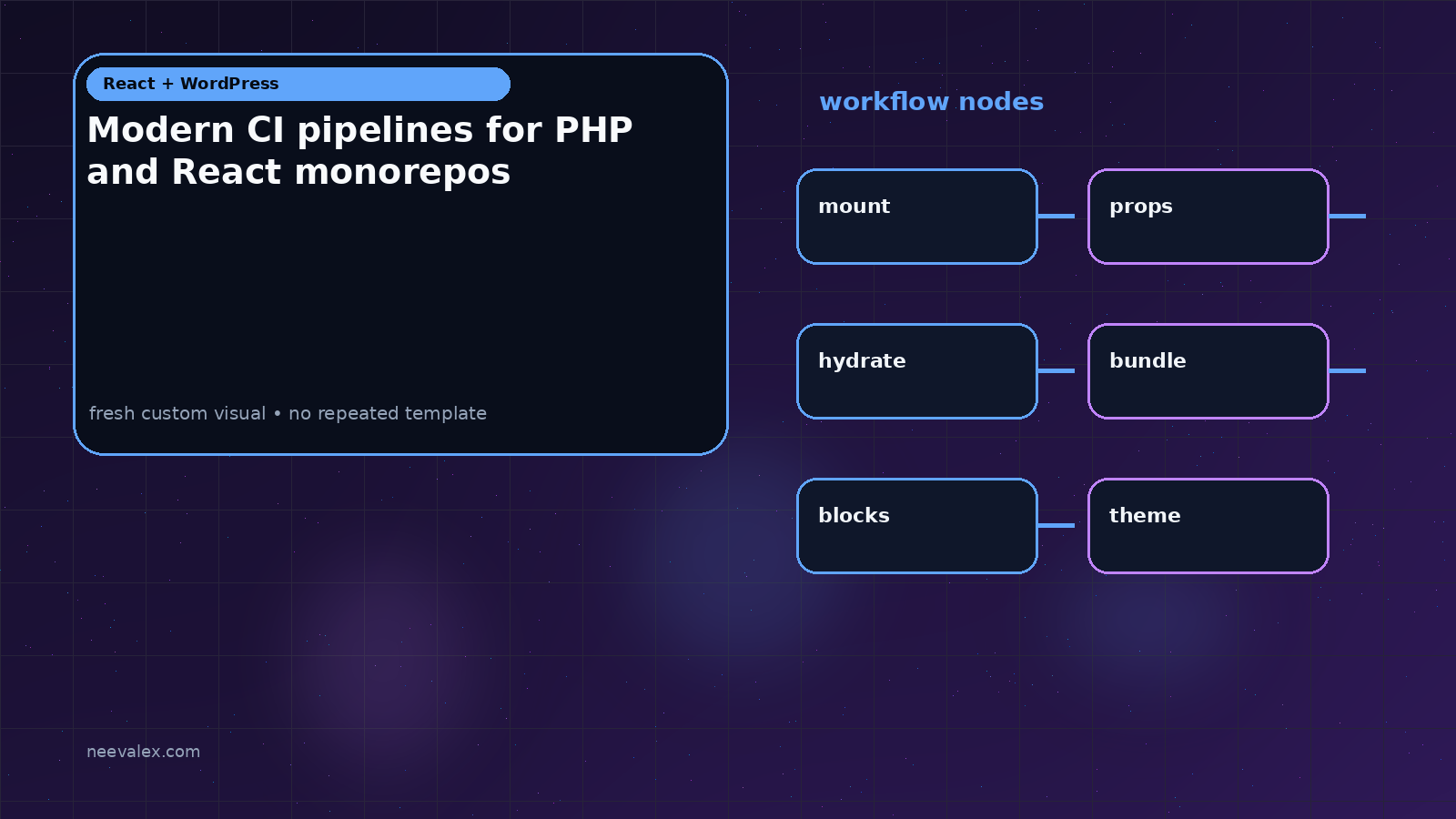1456x819 pixels.
Task: Select the props workflow node
Action: point(1208,217)
